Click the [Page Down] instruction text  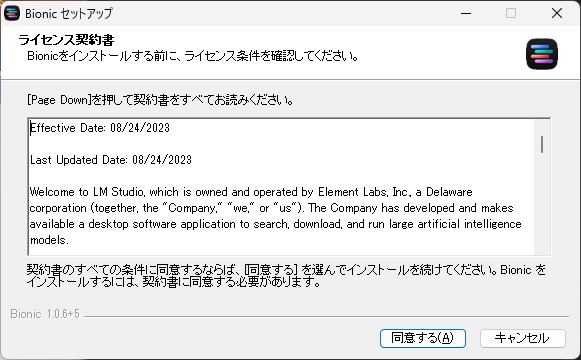point(161,100)
